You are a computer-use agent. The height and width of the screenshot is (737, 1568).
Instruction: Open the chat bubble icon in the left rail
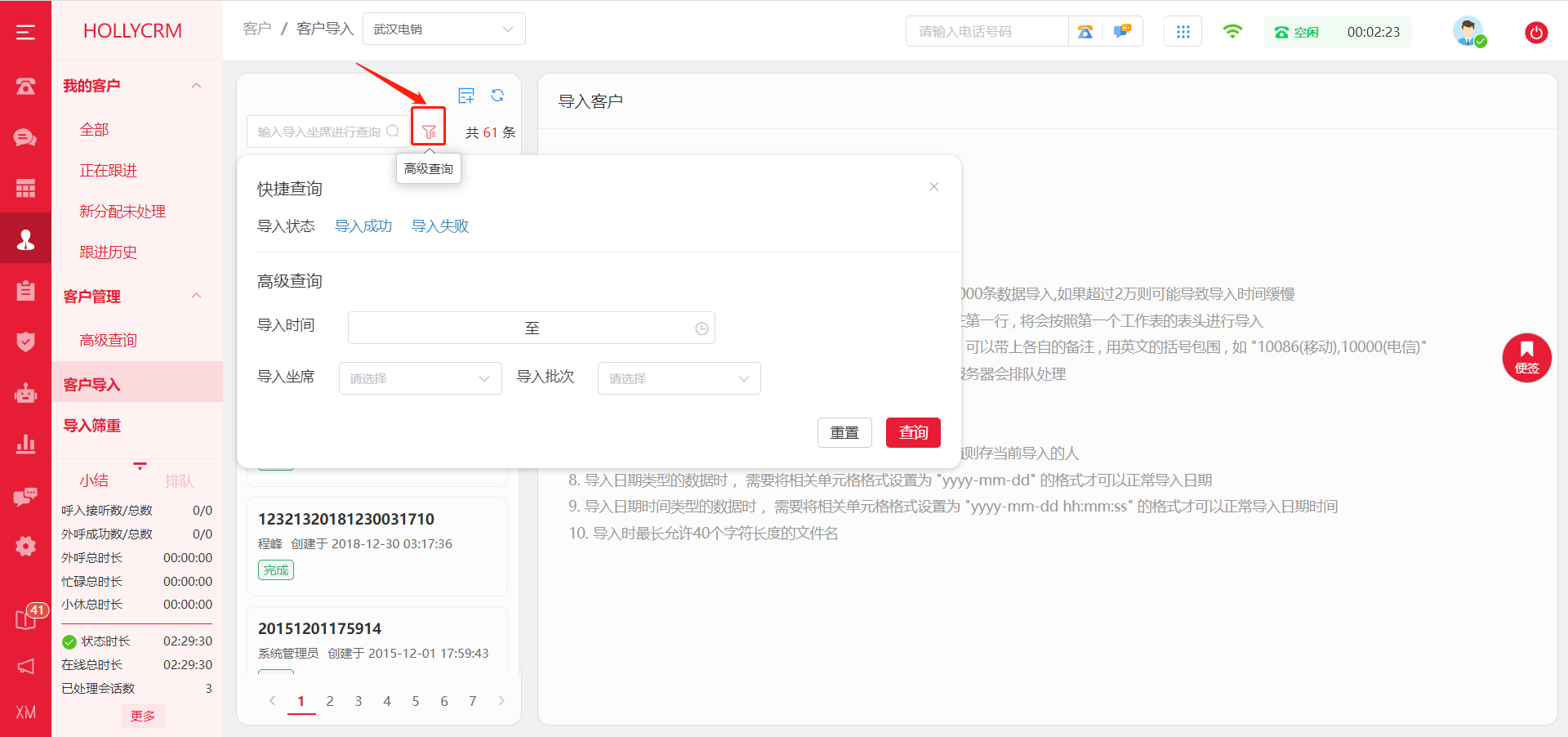coord(25,137)
